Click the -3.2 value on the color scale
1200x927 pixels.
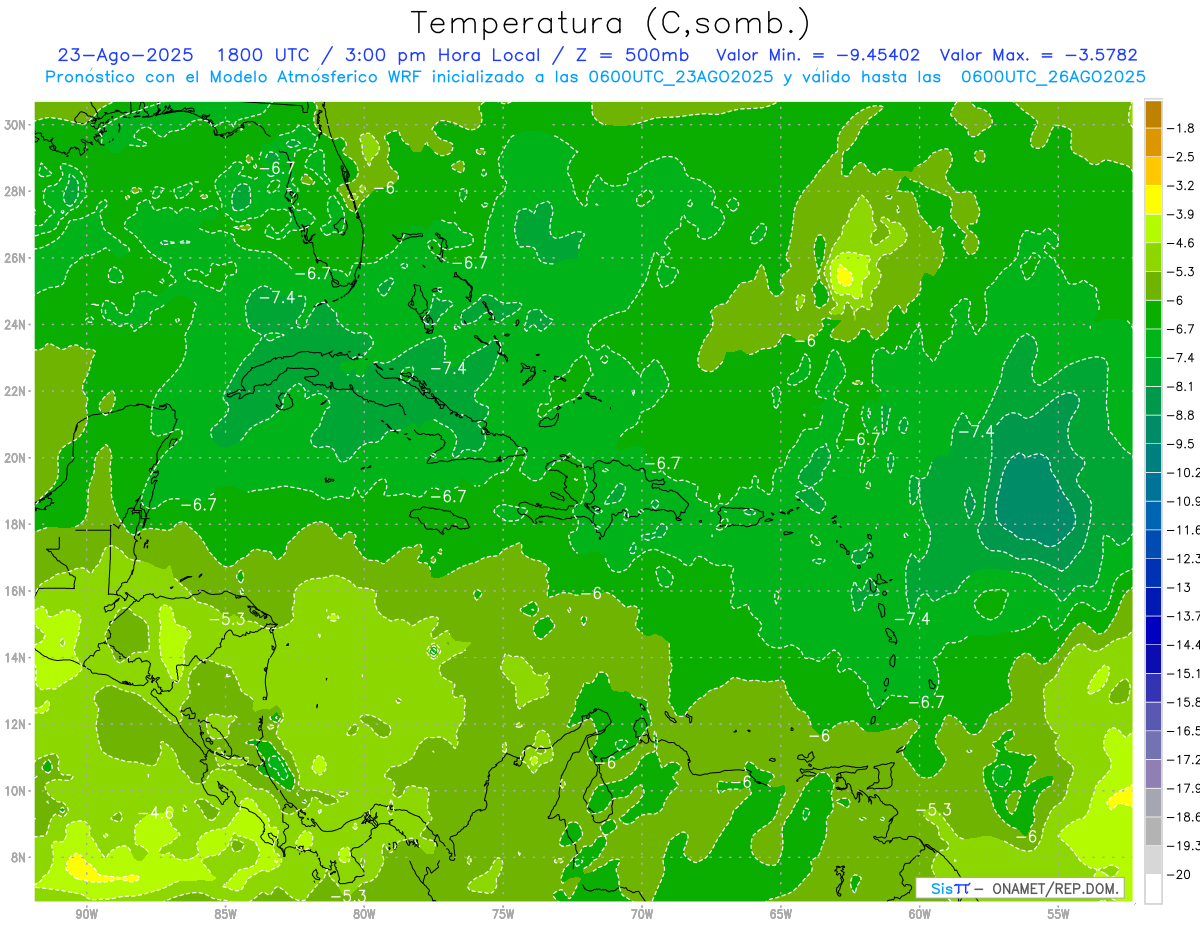1183,186
